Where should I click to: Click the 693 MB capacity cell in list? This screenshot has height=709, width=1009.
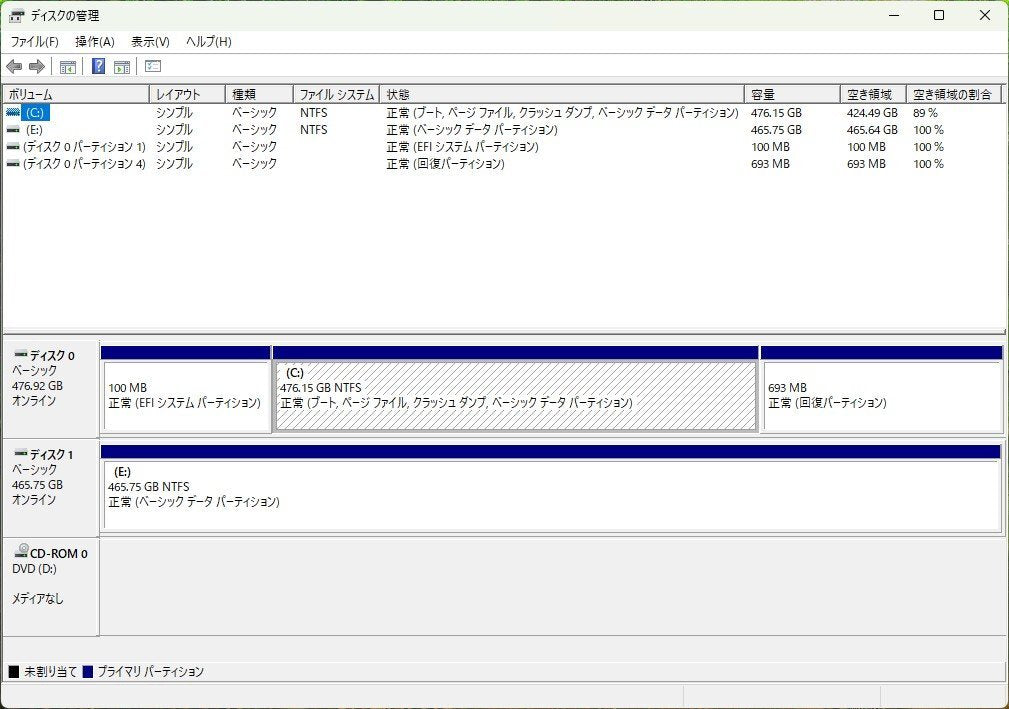point(770,164)
